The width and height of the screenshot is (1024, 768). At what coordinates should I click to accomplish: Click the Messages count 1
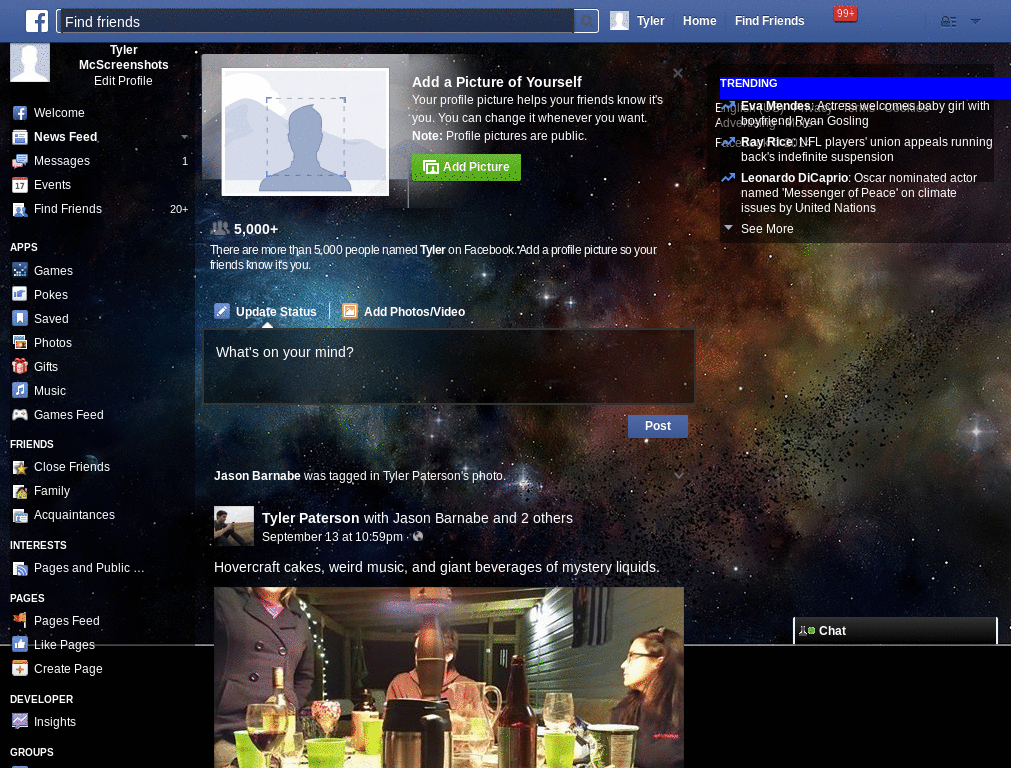[x=185, y=161]
